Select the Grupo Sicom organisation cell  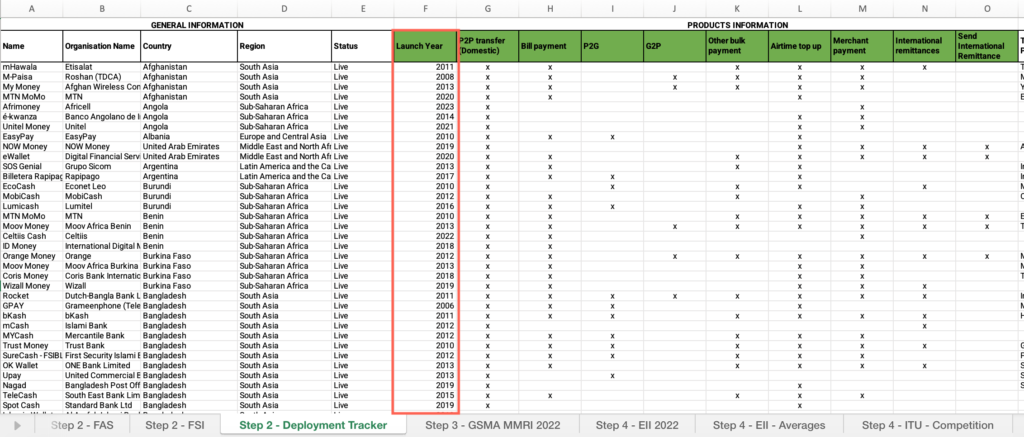click(x=101, y=167)
